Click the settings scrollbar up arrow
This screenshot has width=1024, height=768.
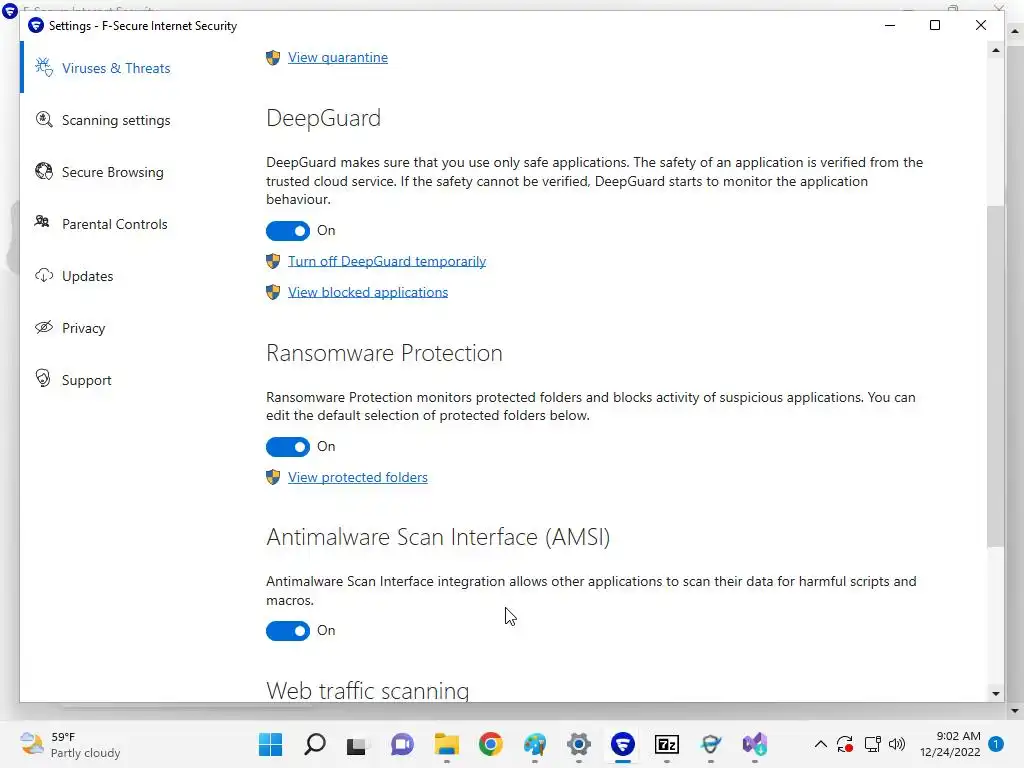tap(995, 50)
